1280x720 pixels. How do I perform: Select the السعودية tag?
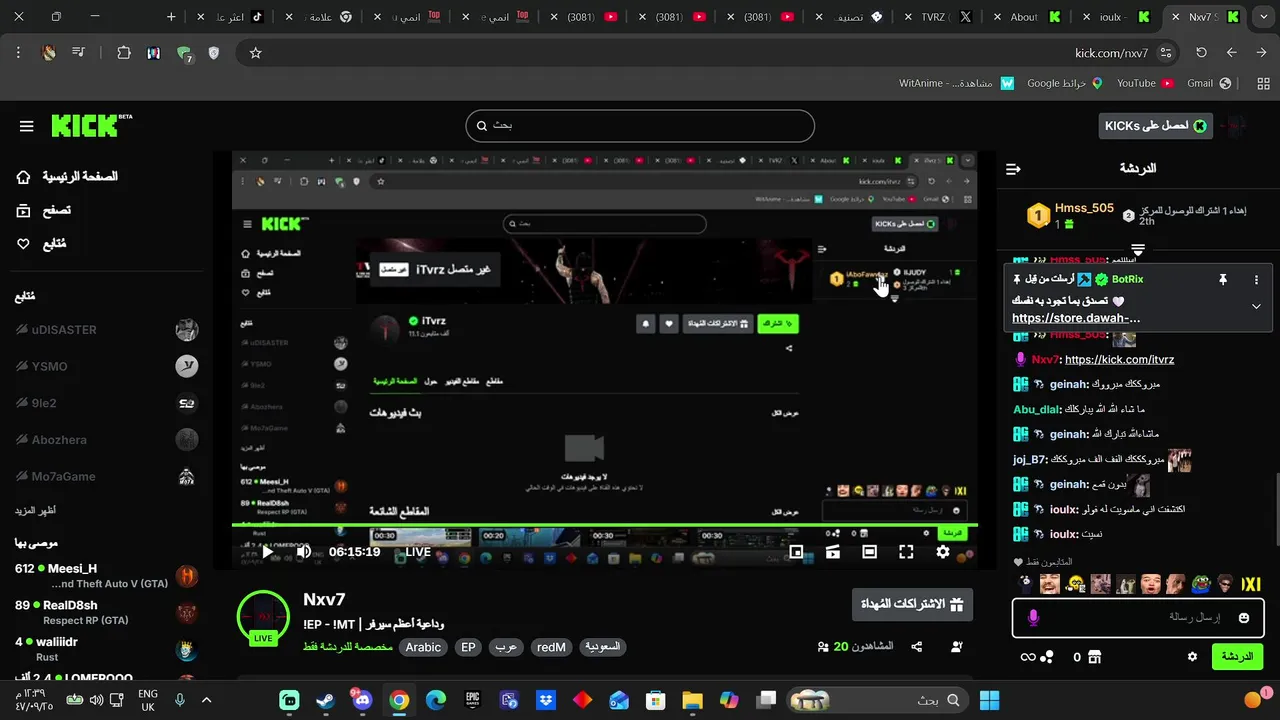click(602, 647)
